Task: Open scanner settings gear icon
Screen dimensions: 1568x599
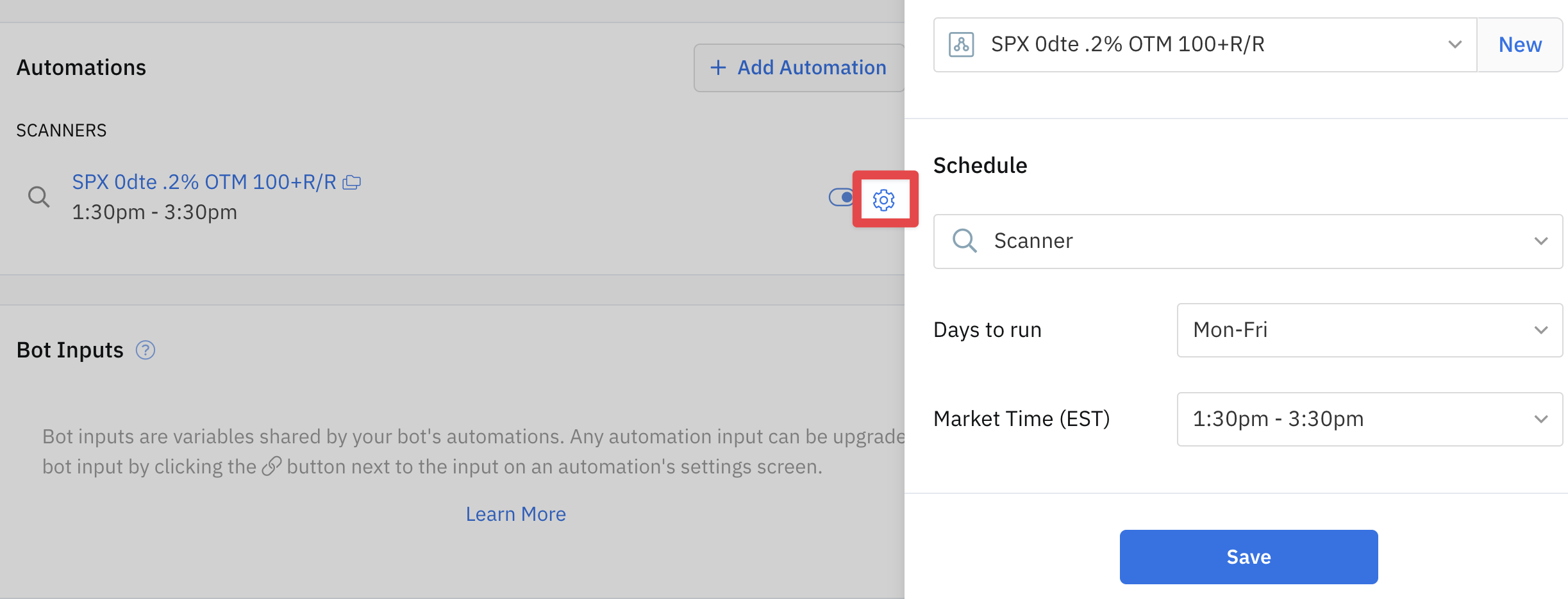Action: [x=883, y=200]
